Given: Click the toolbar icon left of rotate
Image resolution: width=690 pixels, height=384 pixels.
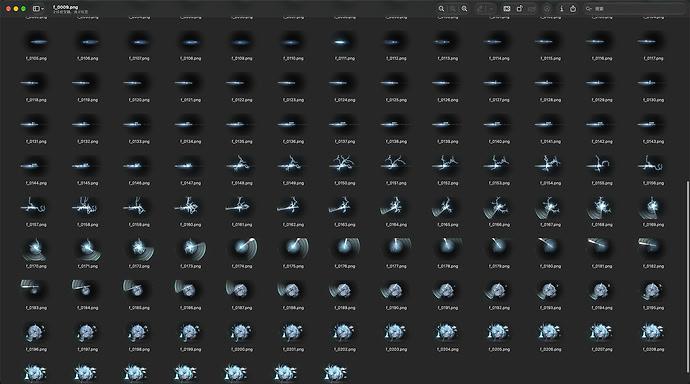Looking at the screenshot, I should (x=507, y=8).
